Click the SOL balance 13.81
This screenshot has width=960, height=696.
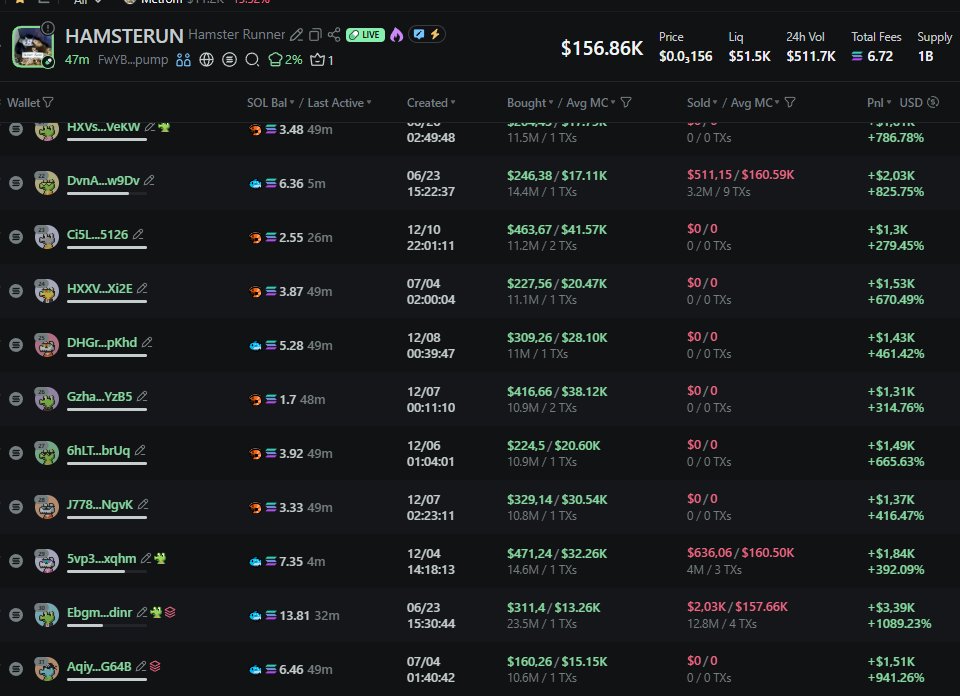pyautogui.click(x=294, y=615)
